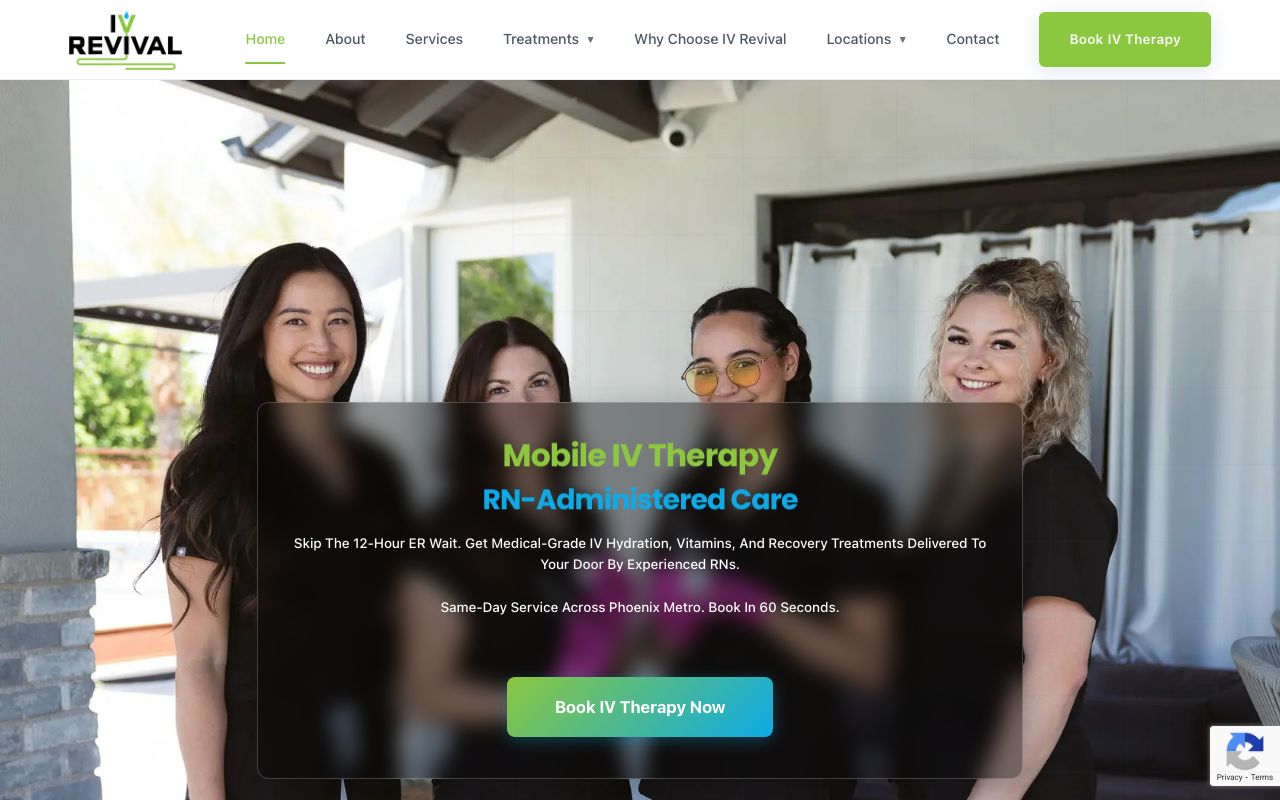Click the Mobile IV Therapy heading
Viewport: 1280px width, 800px height.
click(x=640, y=456)
